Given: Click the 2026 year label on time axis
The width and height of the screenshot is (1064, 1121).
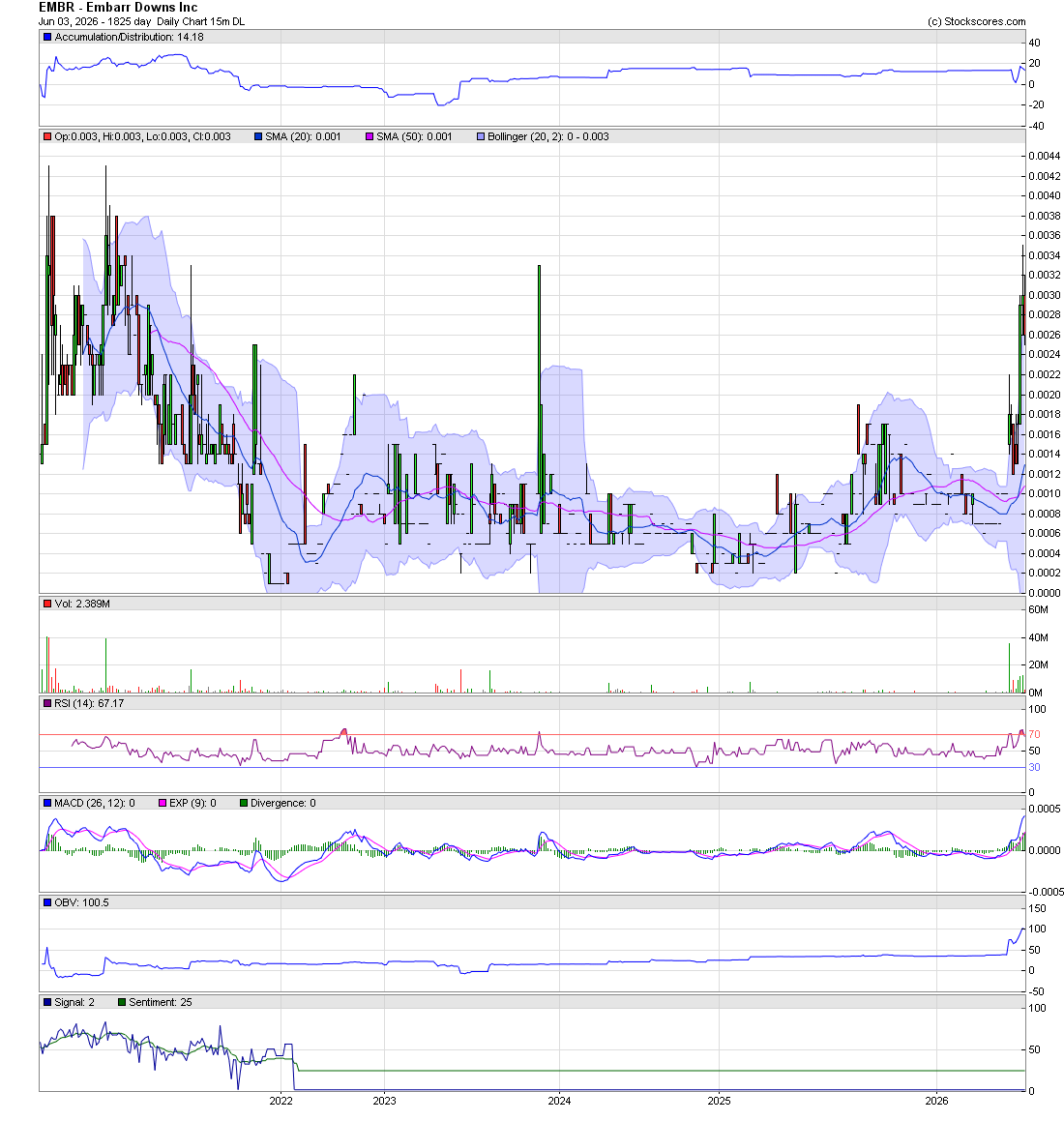Looking at the screenshot, I should pyautogui.click(x=936, y=1101).
